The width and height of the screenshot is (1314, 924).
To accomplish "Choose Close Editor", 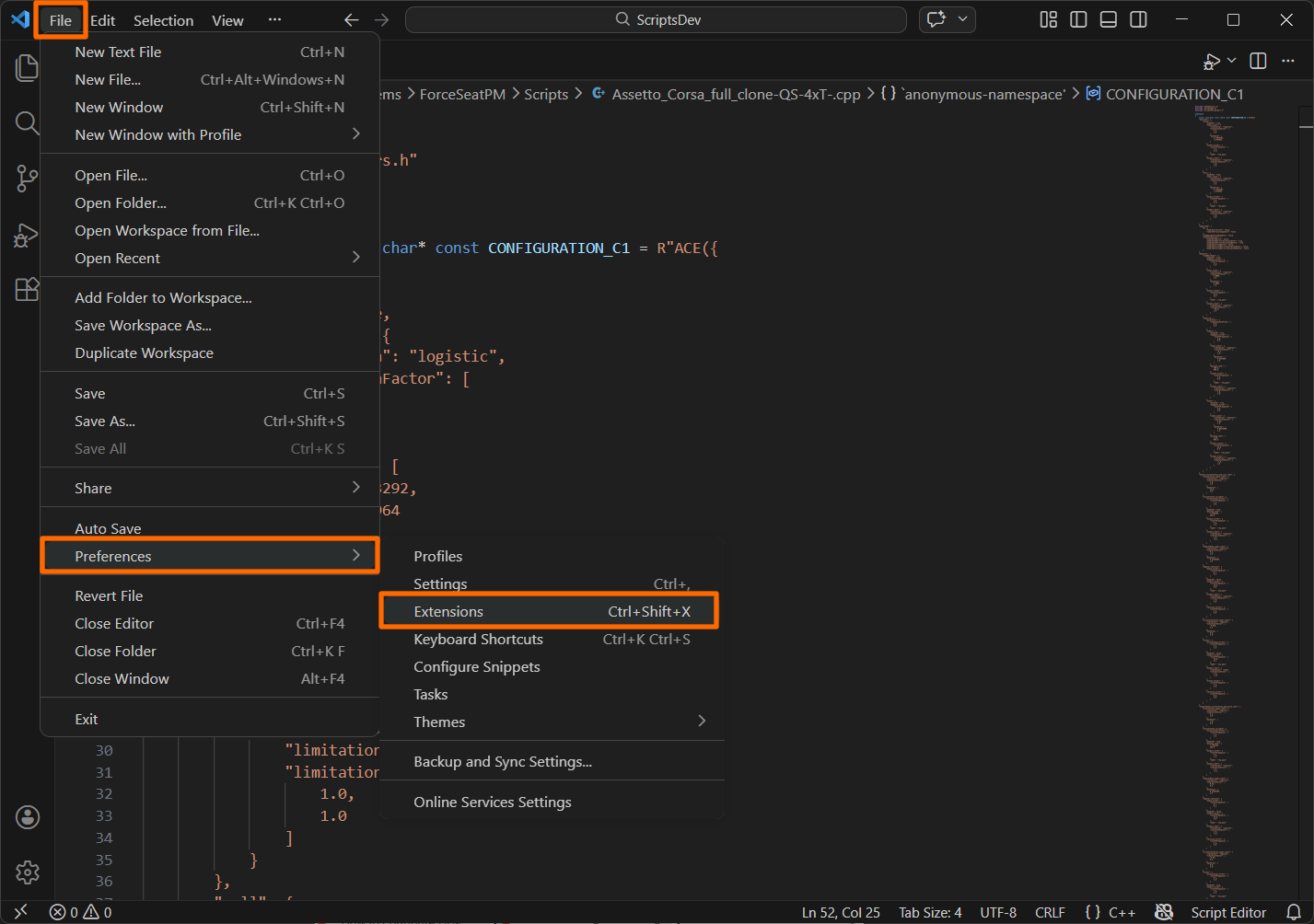I will click(x=210, y=623).
